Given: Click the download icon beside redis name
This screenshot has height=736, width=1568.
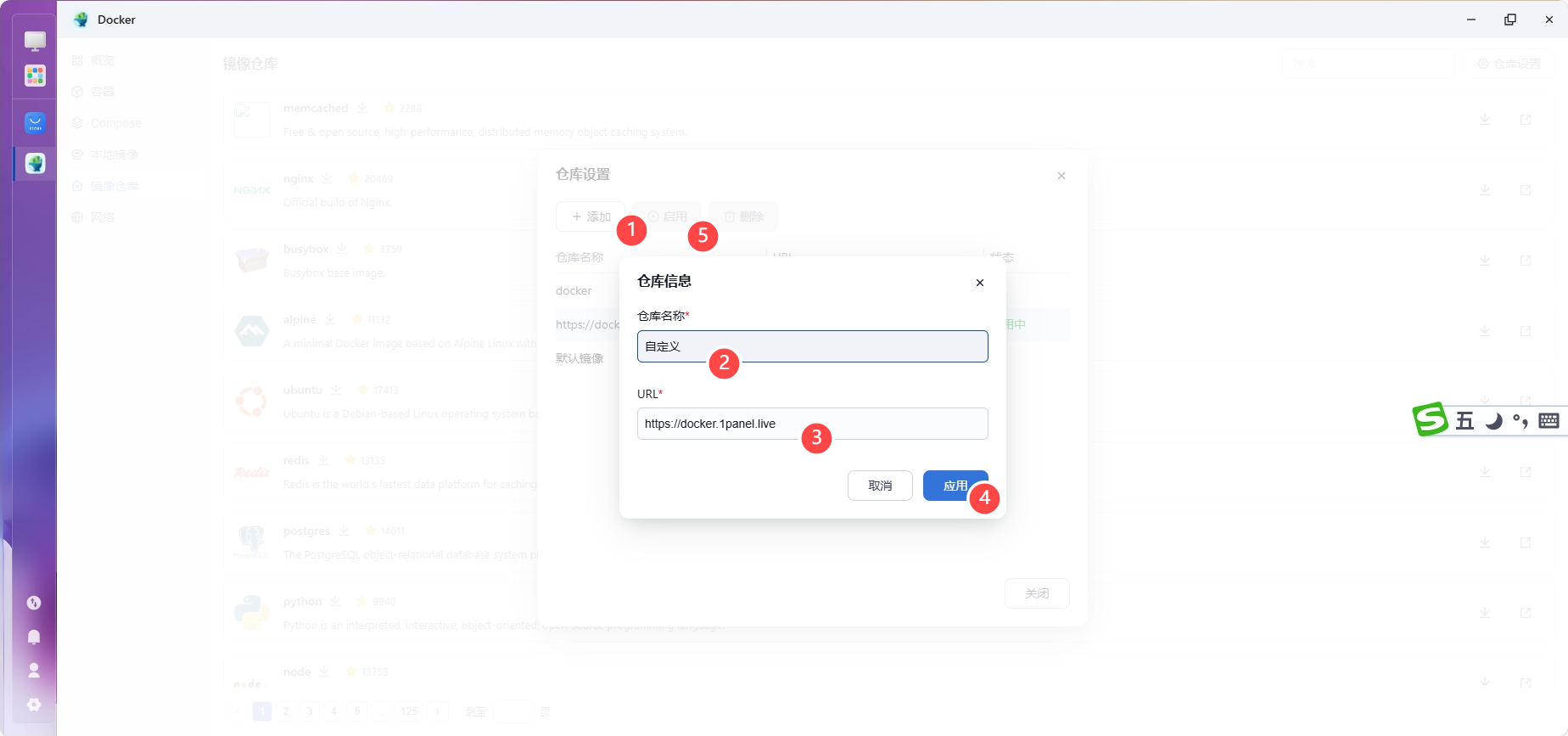Looking at the screenshot, I should coord(323,460).
